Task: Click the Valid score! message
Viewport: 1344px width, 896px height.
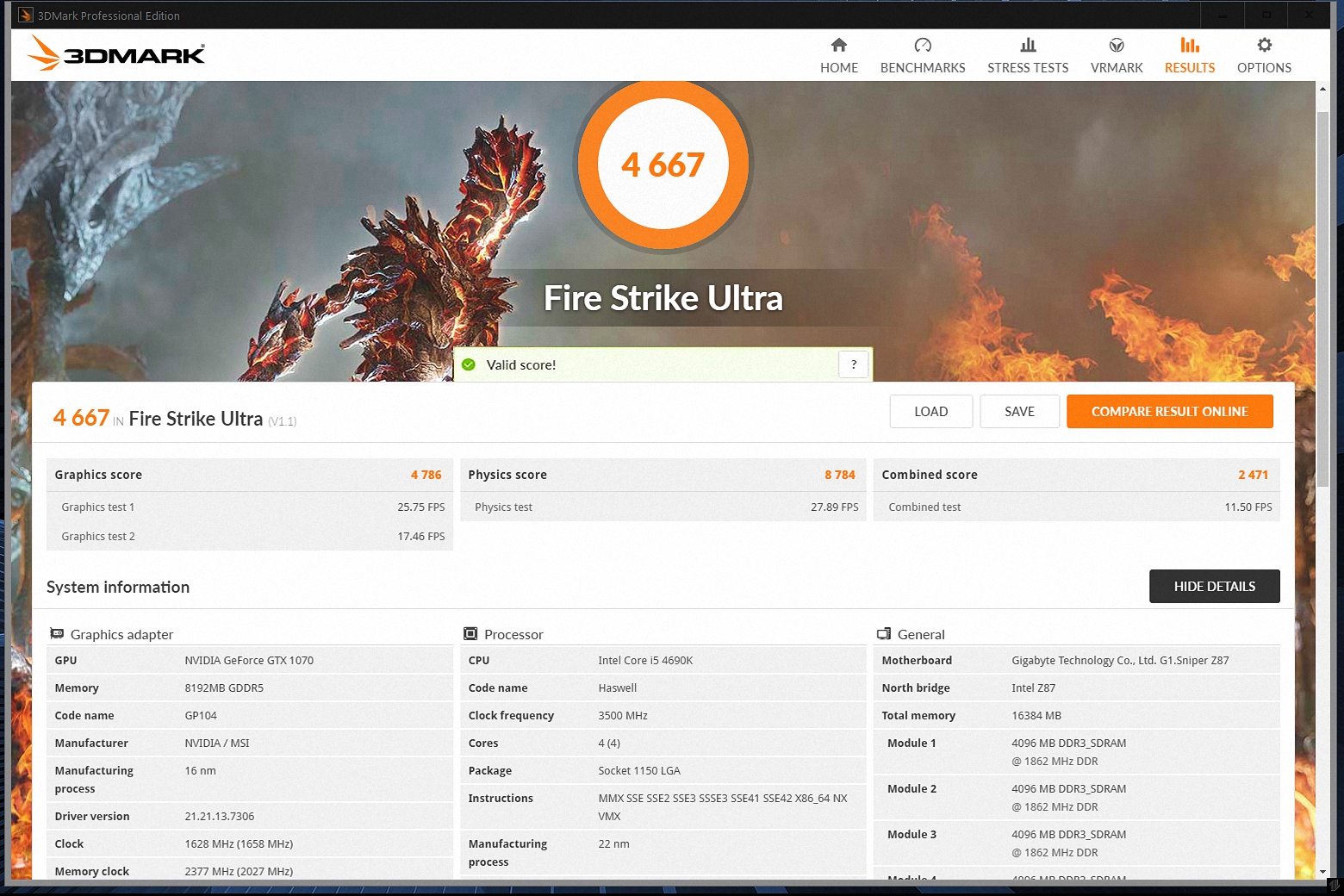Action: pos(521,364)
